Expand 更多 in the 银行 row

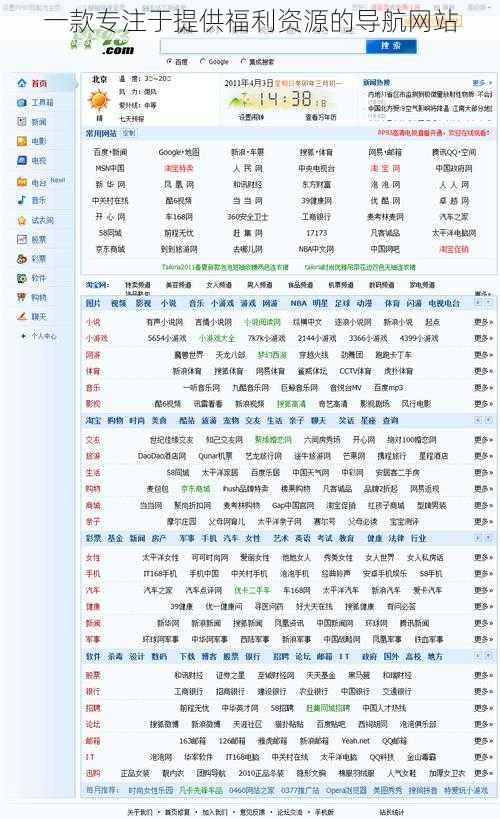pyautogui.click(x=483, y=692)
